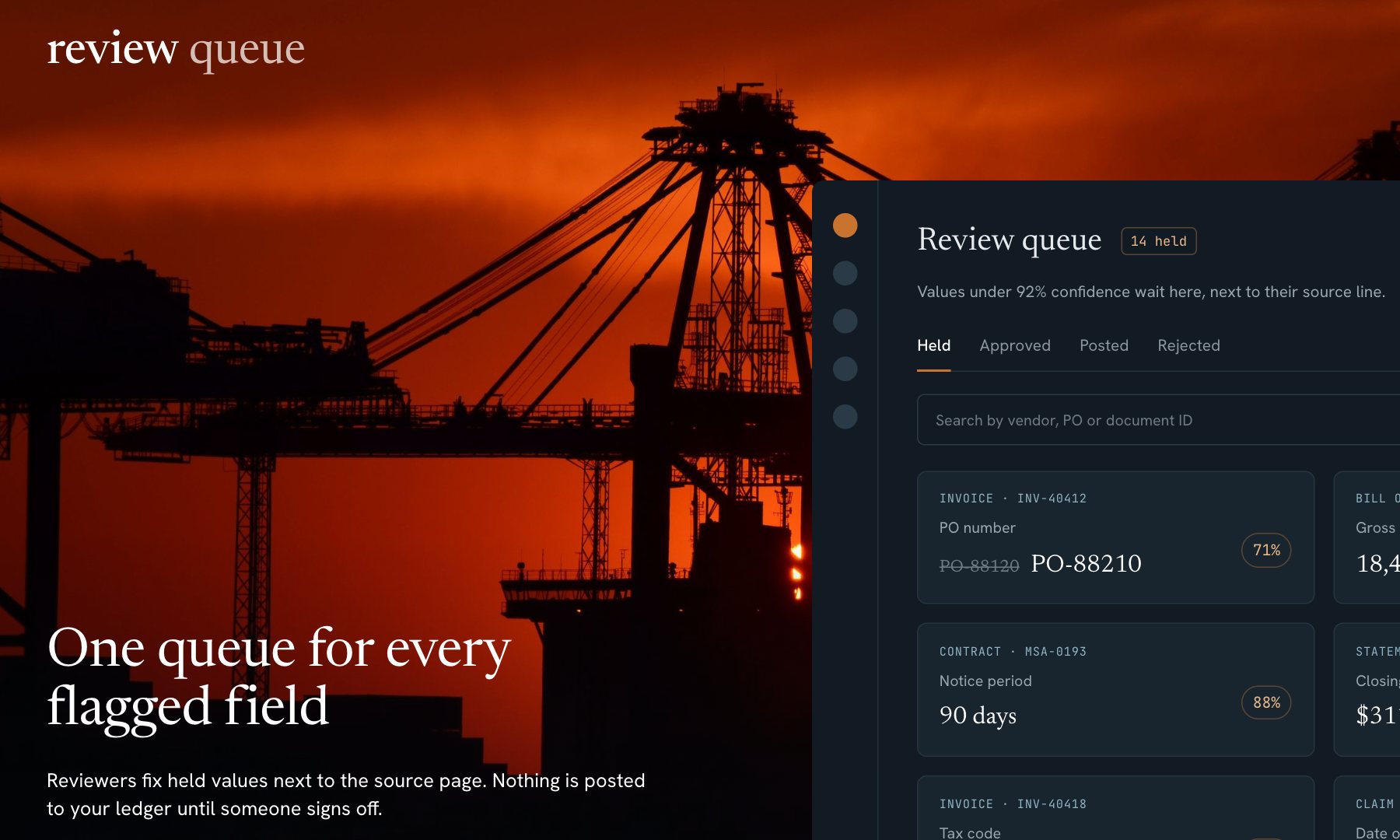Open the INV-40418 invoice card
Image resolution: width=1400 pixels, height=840 pixels.
click(1115, 808)
